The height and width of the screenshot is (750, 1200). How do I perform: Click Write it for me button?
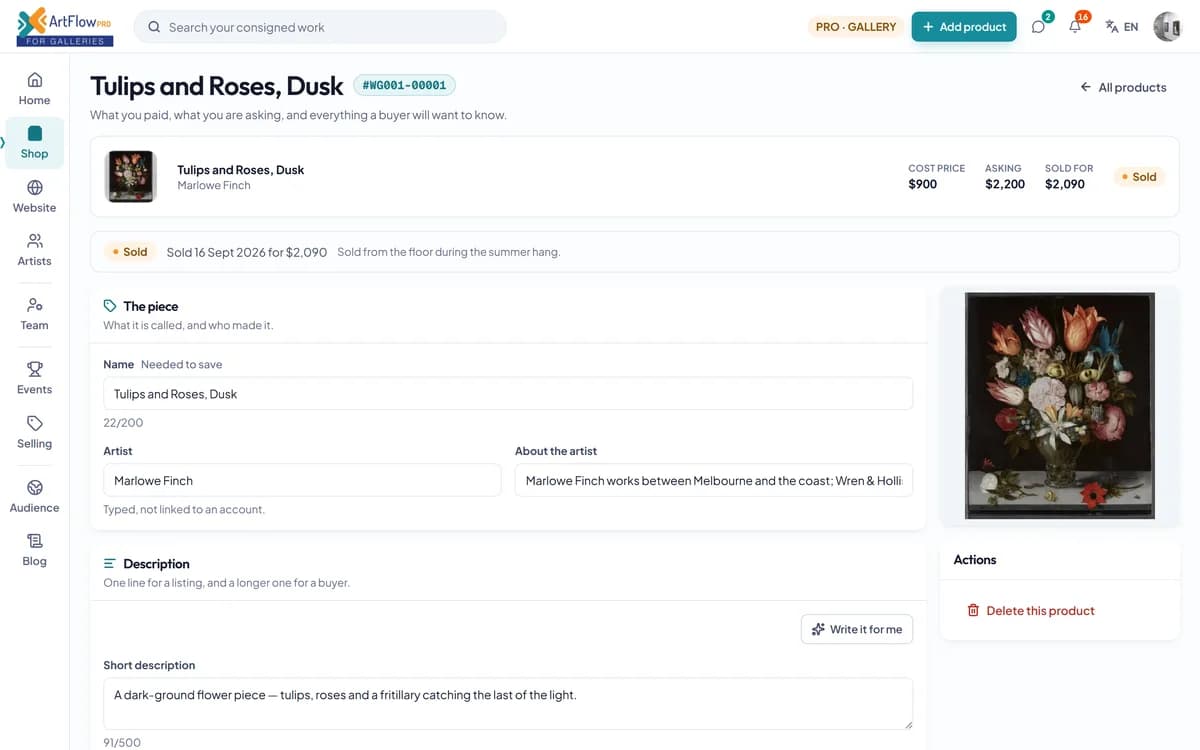[857, 629]
